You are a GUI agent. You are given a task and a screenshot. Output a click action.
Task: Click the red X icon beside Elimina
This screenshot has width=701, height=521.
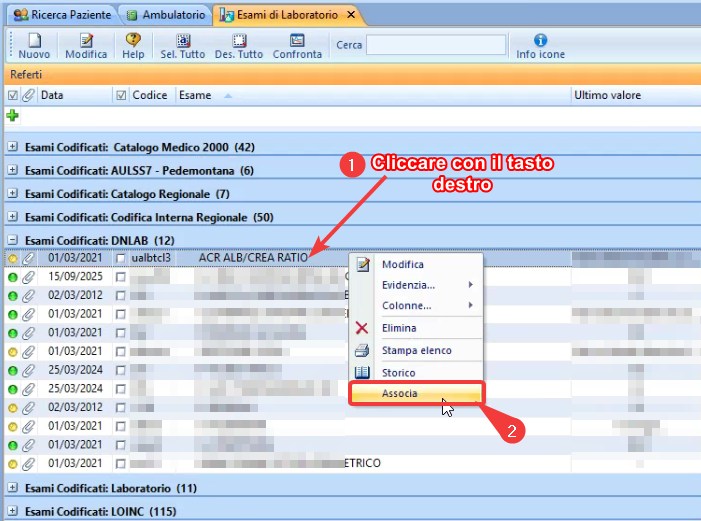pos(362,328)
